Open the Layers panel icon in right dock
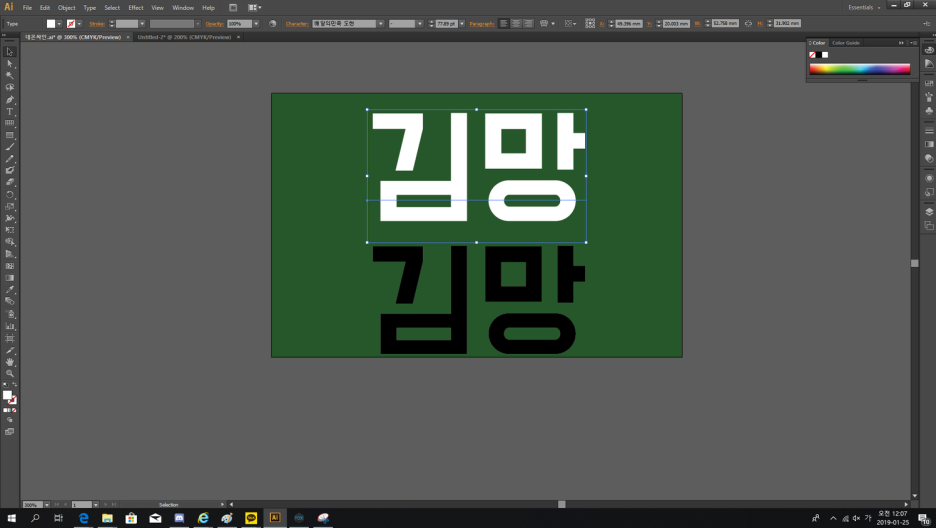This screenshot has height=528, width=936. 928,211
